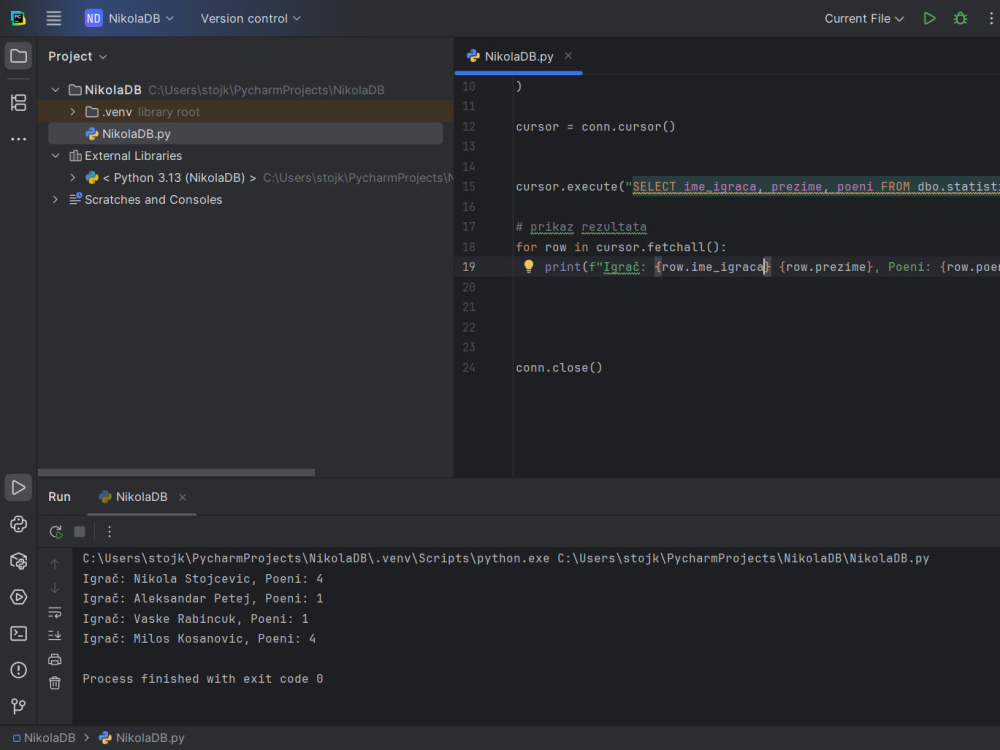
Task: Toggle the Project tool window folder icon
Action: [x=18, y=56]
